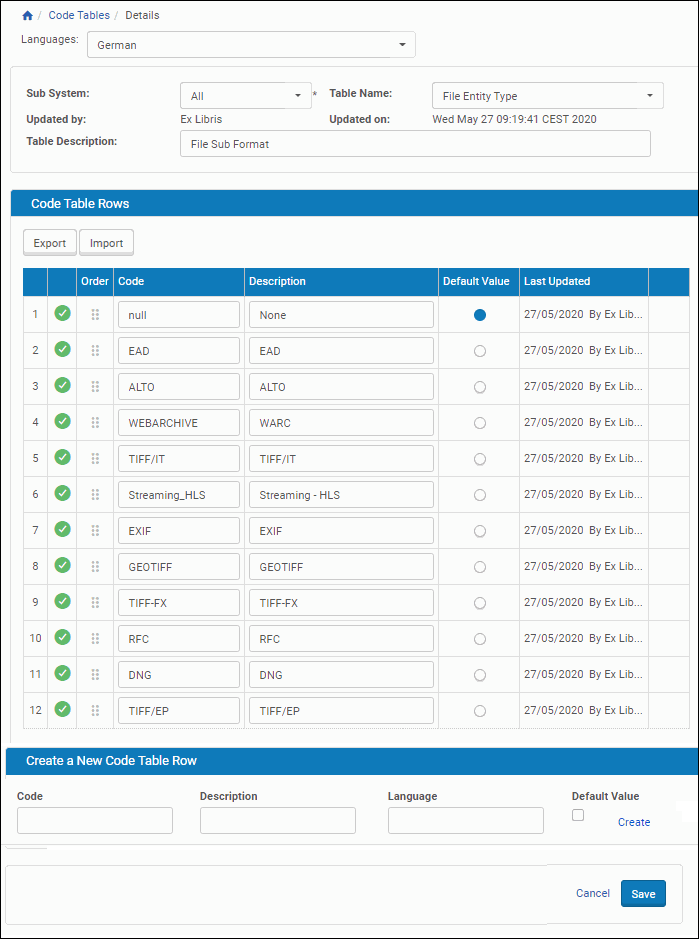Click the drag handle for ALTO row
Viewport: 699px width, 939px height.
coord(95,386)
